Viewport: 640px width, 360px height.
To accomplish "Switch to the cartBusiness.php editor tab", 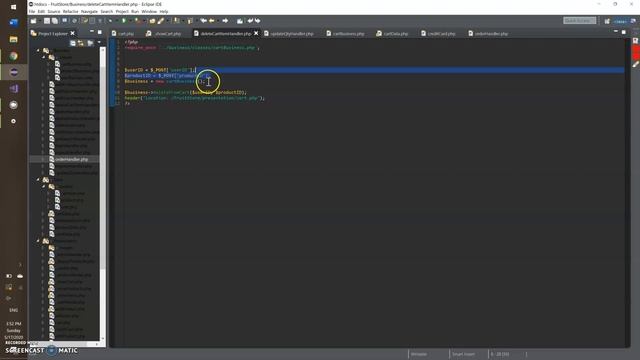I will pos(345,33).
